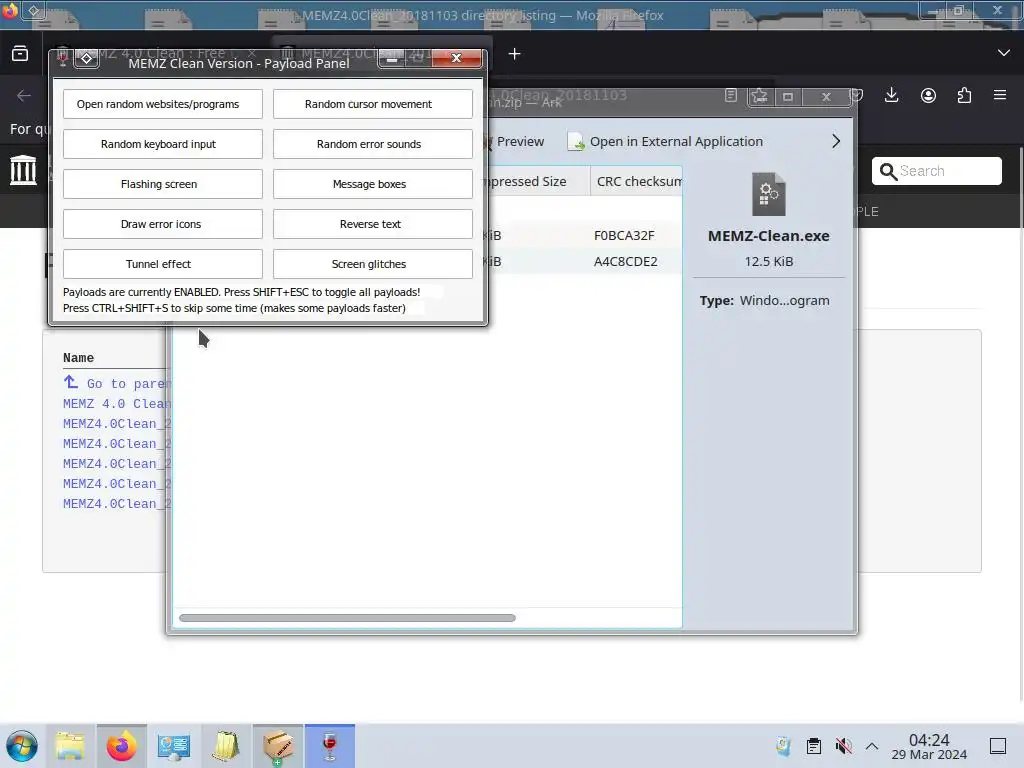Image resolution: width=1024 pixels, height=768 pixels.
Task: Select the A4C8CDE2 checksum row in Ark
Action: [x=584, y=261]
